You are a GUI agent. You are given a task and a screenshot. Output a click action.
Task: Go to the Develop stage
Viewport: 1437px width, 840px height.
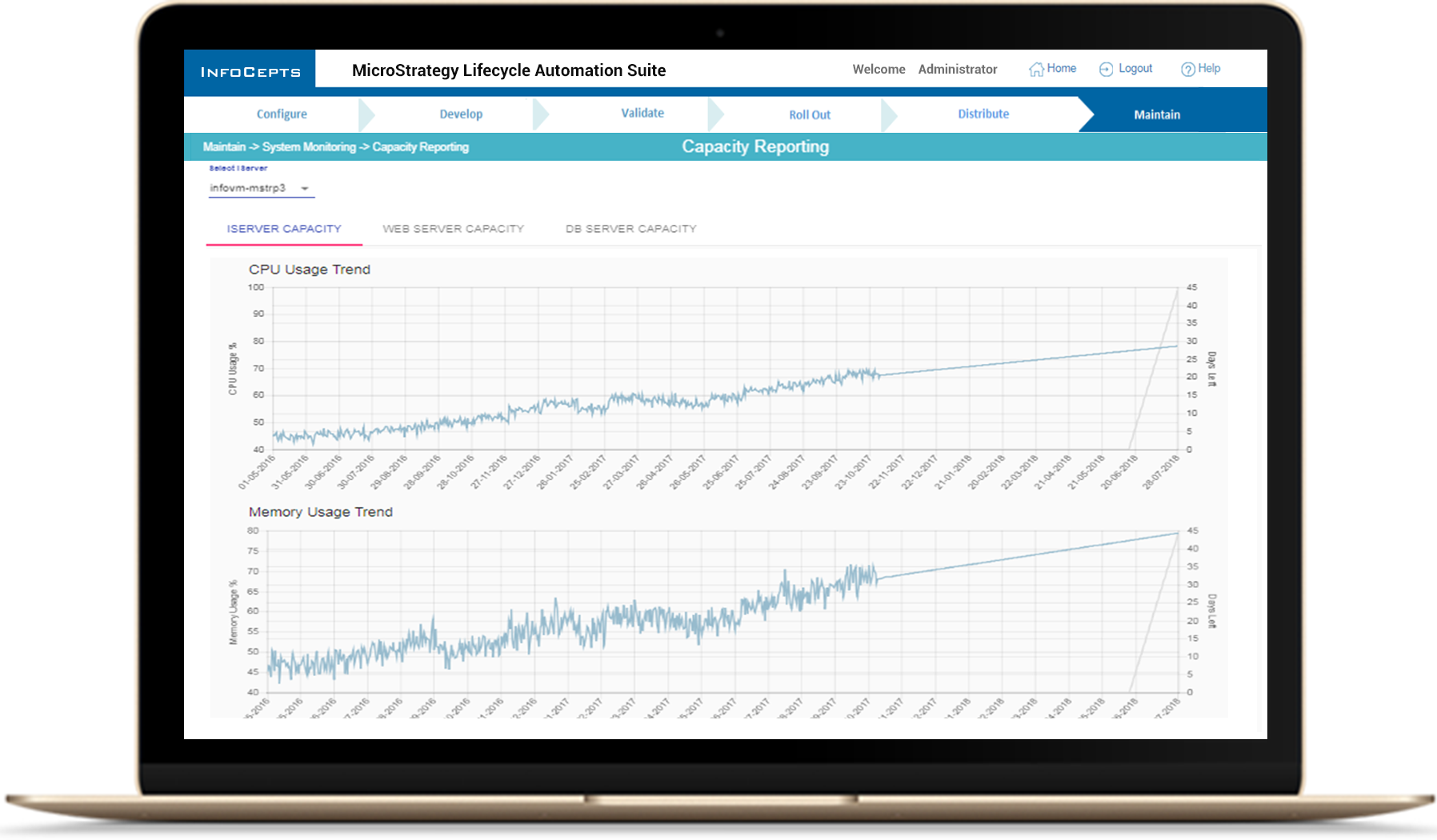click(x=461, y=114)
